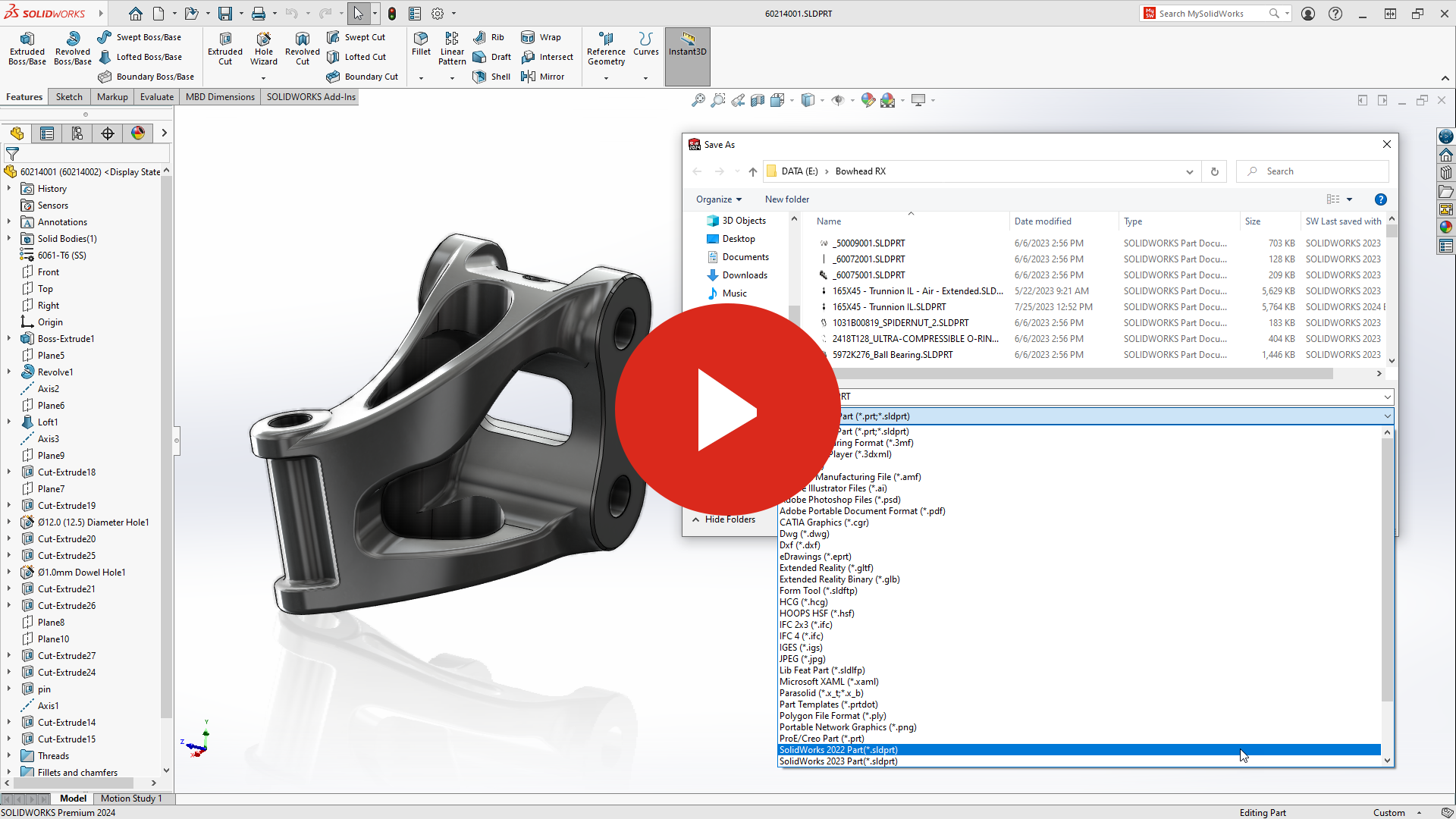Image resolution: width=1456 pixels, height=819 pixels.
Task: Click the Shell tool
Action: (x=491, y=77)
